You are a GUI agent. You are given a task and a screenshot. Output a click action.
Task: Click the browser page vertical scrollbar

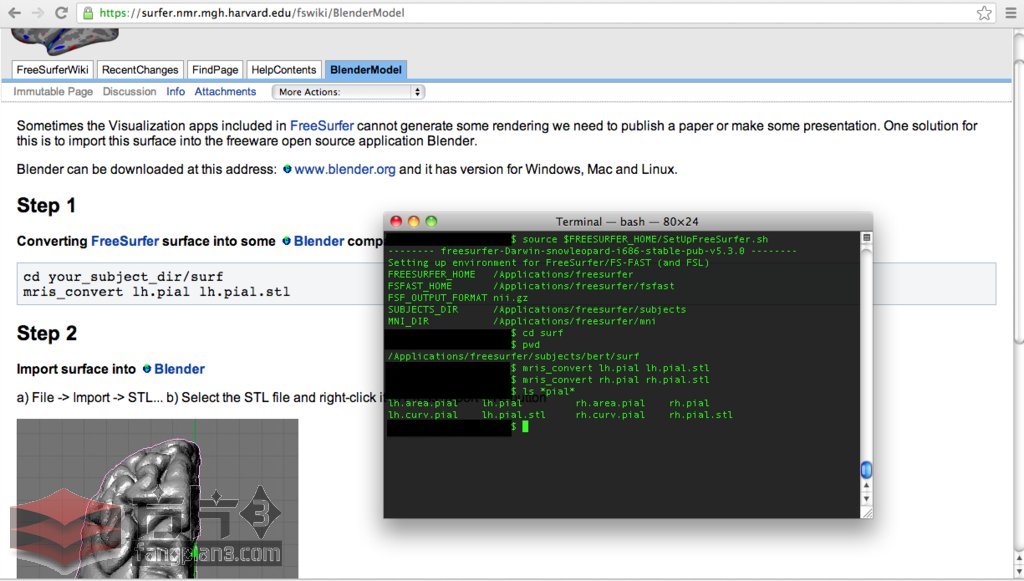click(x=1018, y=202)
